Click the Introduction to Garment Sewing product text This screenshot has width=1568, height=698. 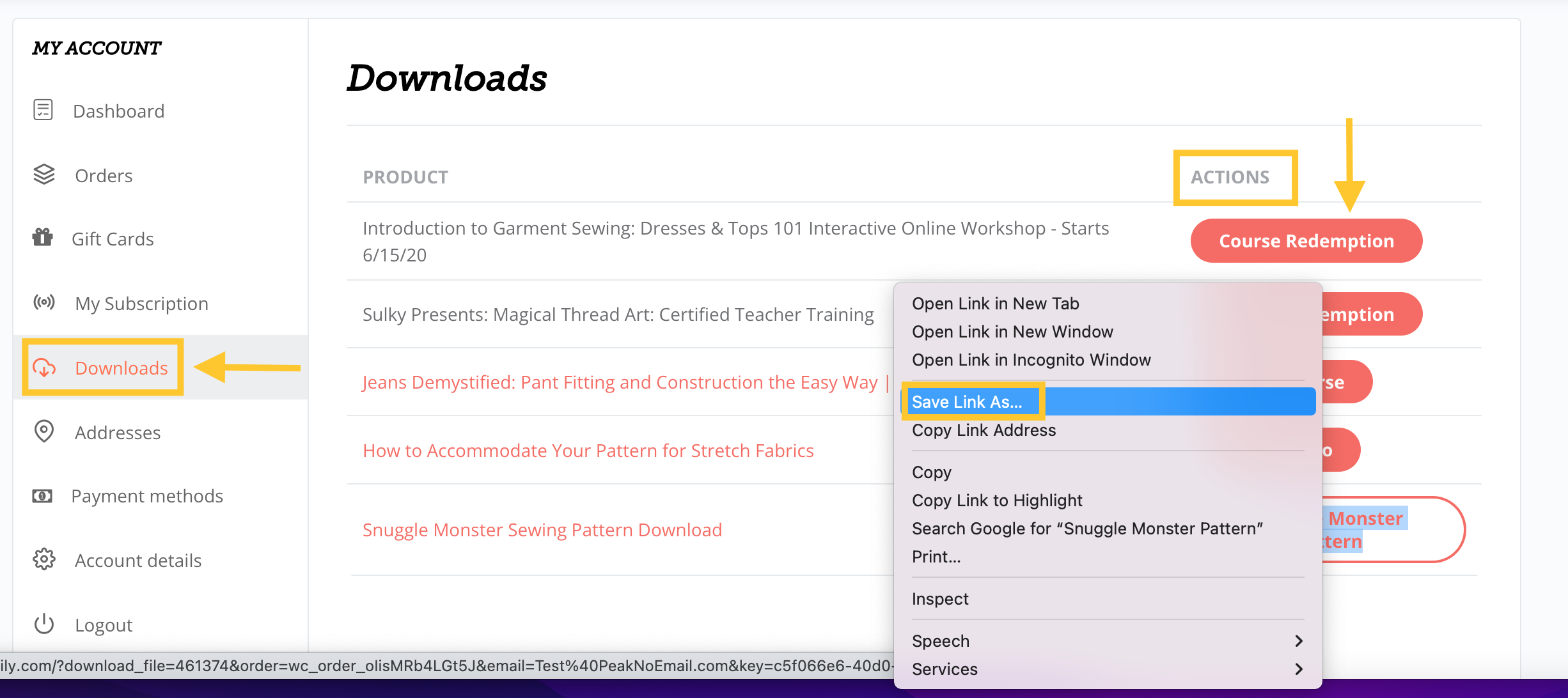click(735, 242)
